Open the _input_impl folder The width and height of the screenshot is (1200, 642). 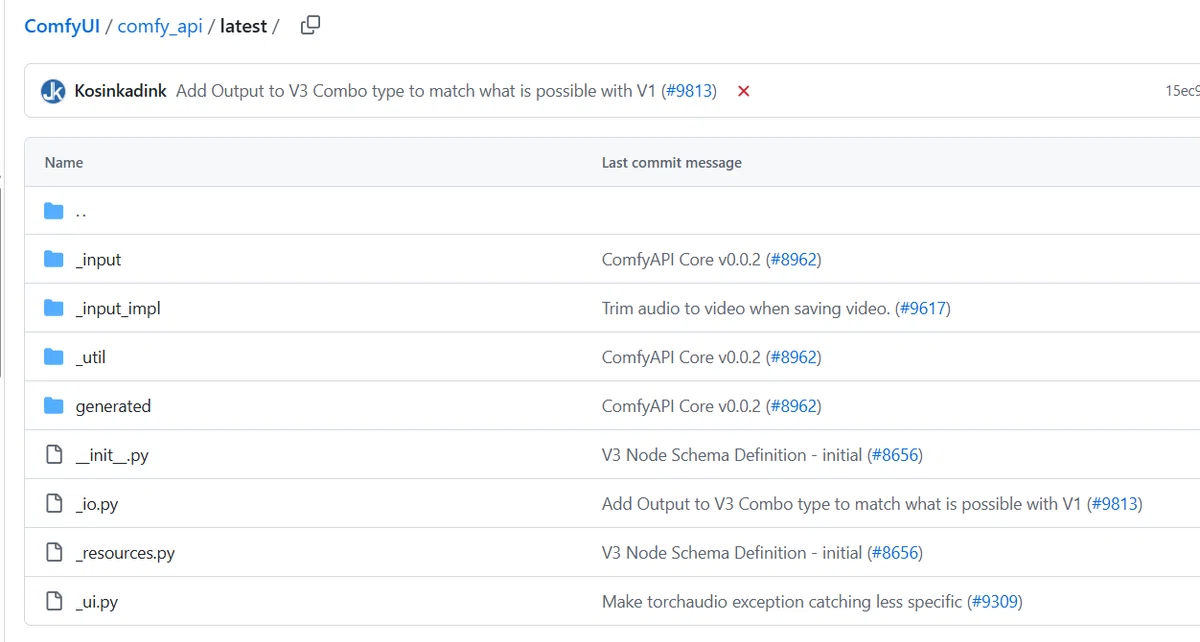pos(118,308)
